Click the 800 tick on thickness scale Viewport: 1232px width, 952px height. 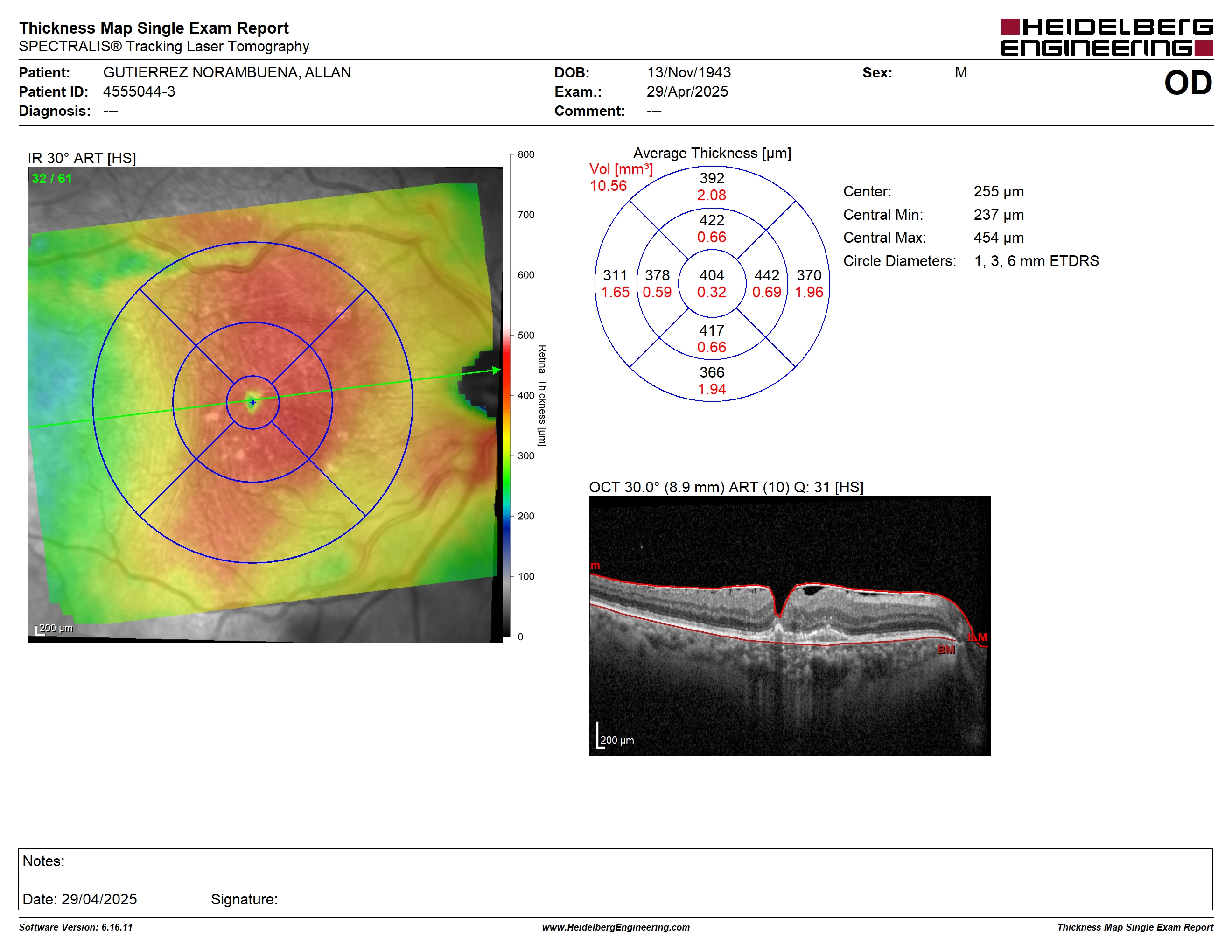(526, 154)
